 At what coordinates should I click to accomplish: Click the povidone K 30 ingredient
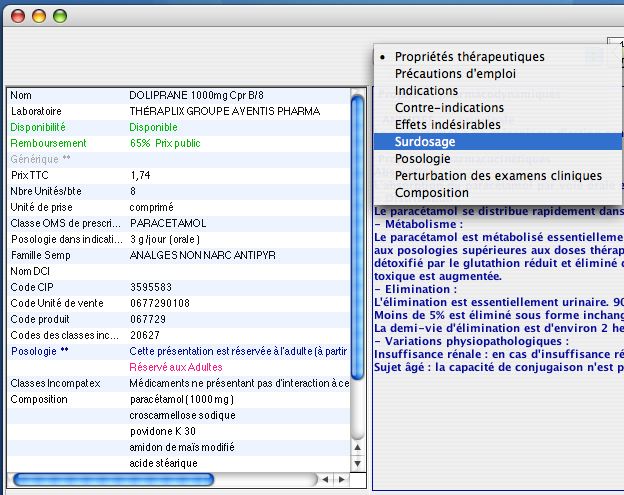[163, 431]
